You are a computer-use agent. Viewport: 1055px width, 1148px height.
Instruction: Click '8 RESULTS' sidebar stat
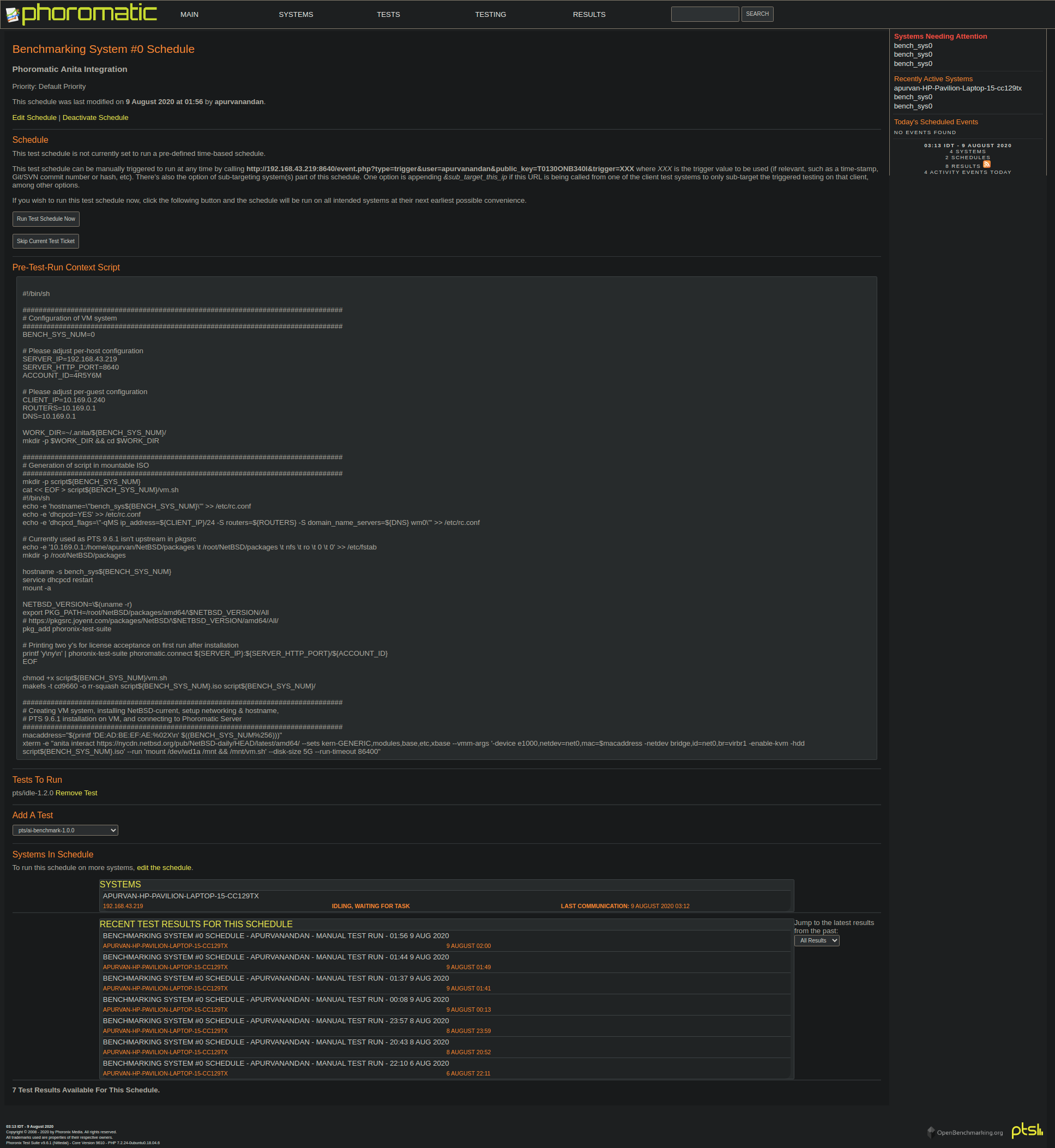point(962,166)
